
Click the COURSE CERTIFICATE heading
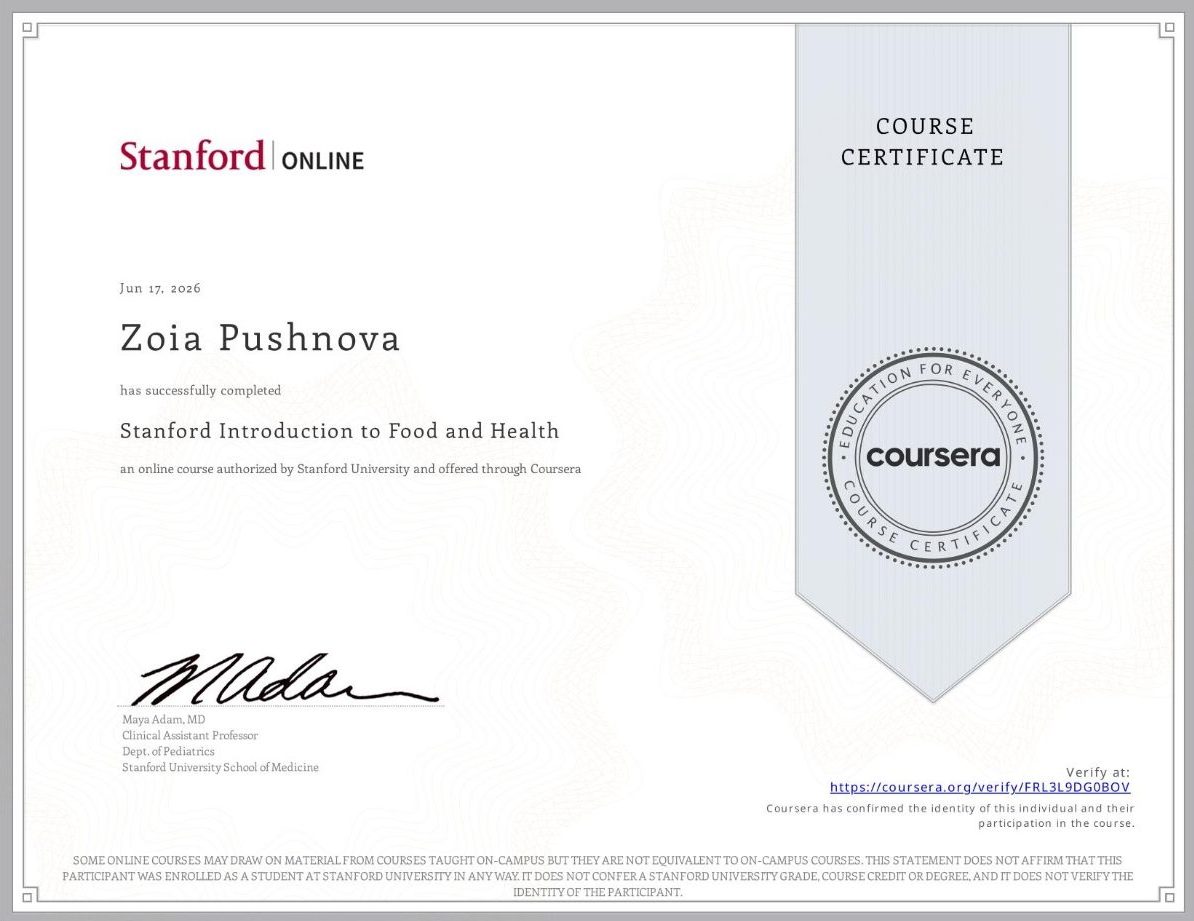922,142
